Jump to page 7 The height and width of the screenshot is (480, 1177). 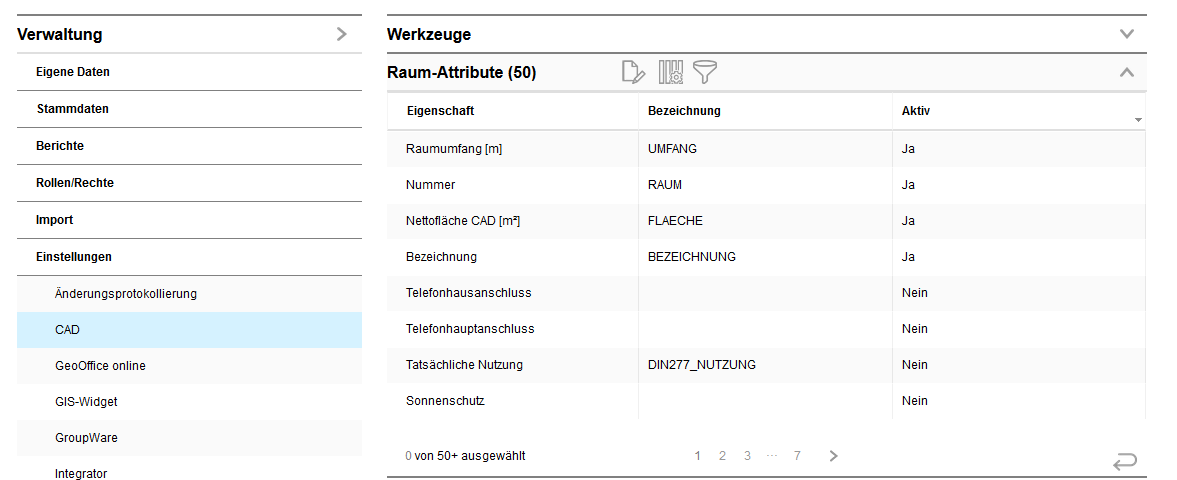(797, 456)
